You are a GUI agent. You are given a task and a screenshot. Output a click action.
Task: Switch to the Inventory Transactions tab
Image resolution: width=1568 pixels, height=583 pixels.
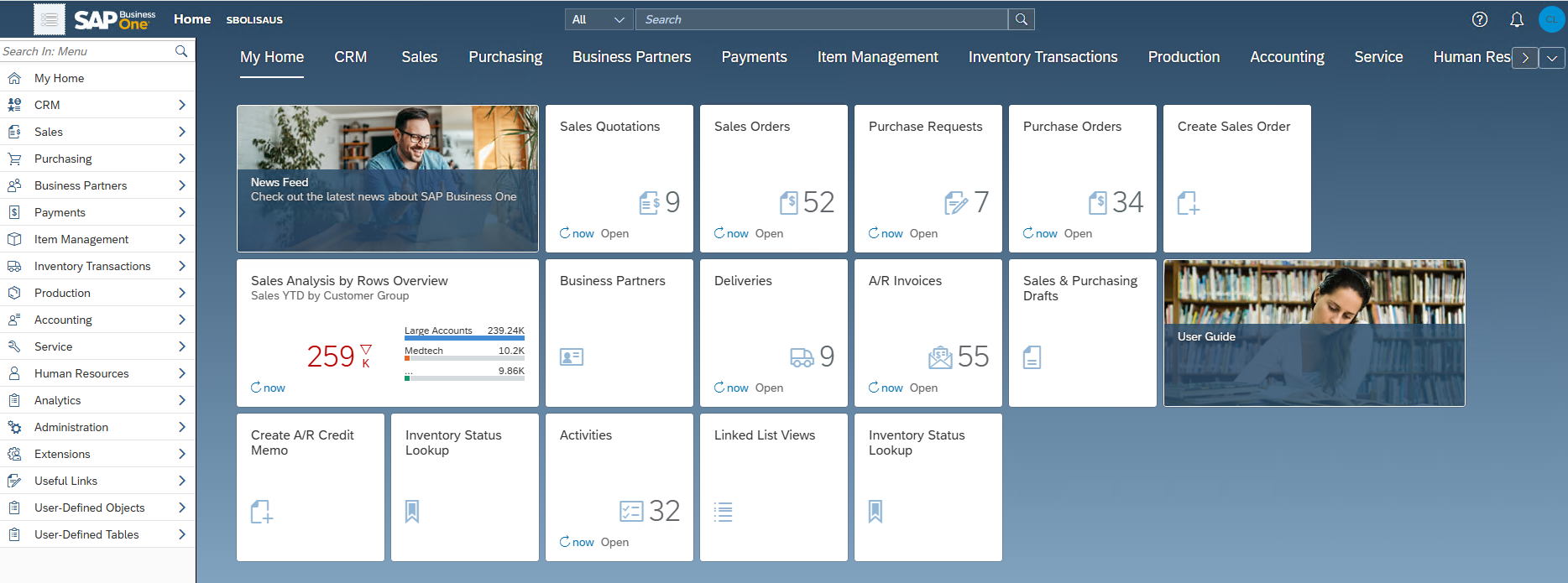pyautogui.click(x=1043, y=57)
